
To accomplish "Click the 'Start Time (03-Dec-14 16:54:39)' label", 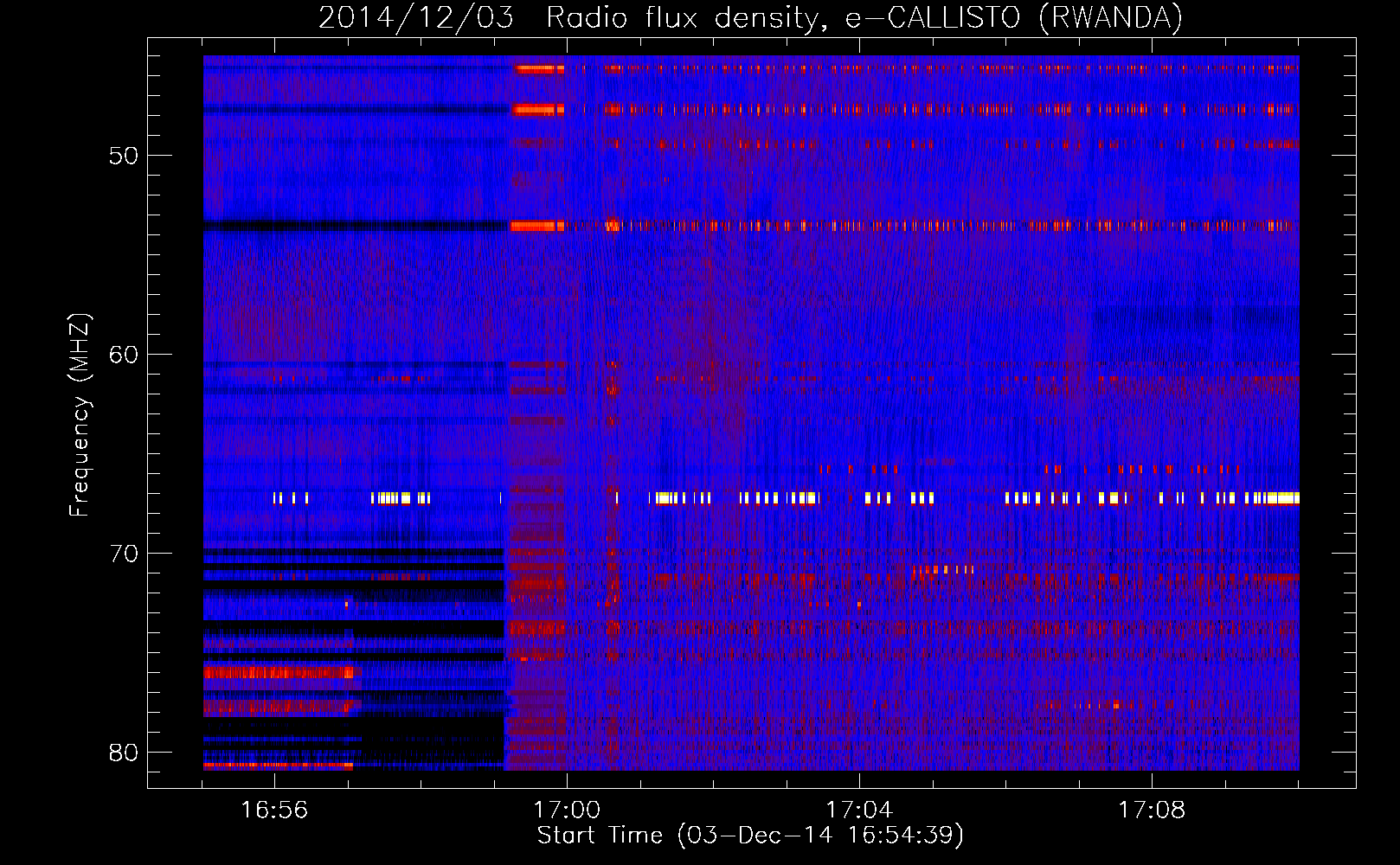I will [750, 836].
